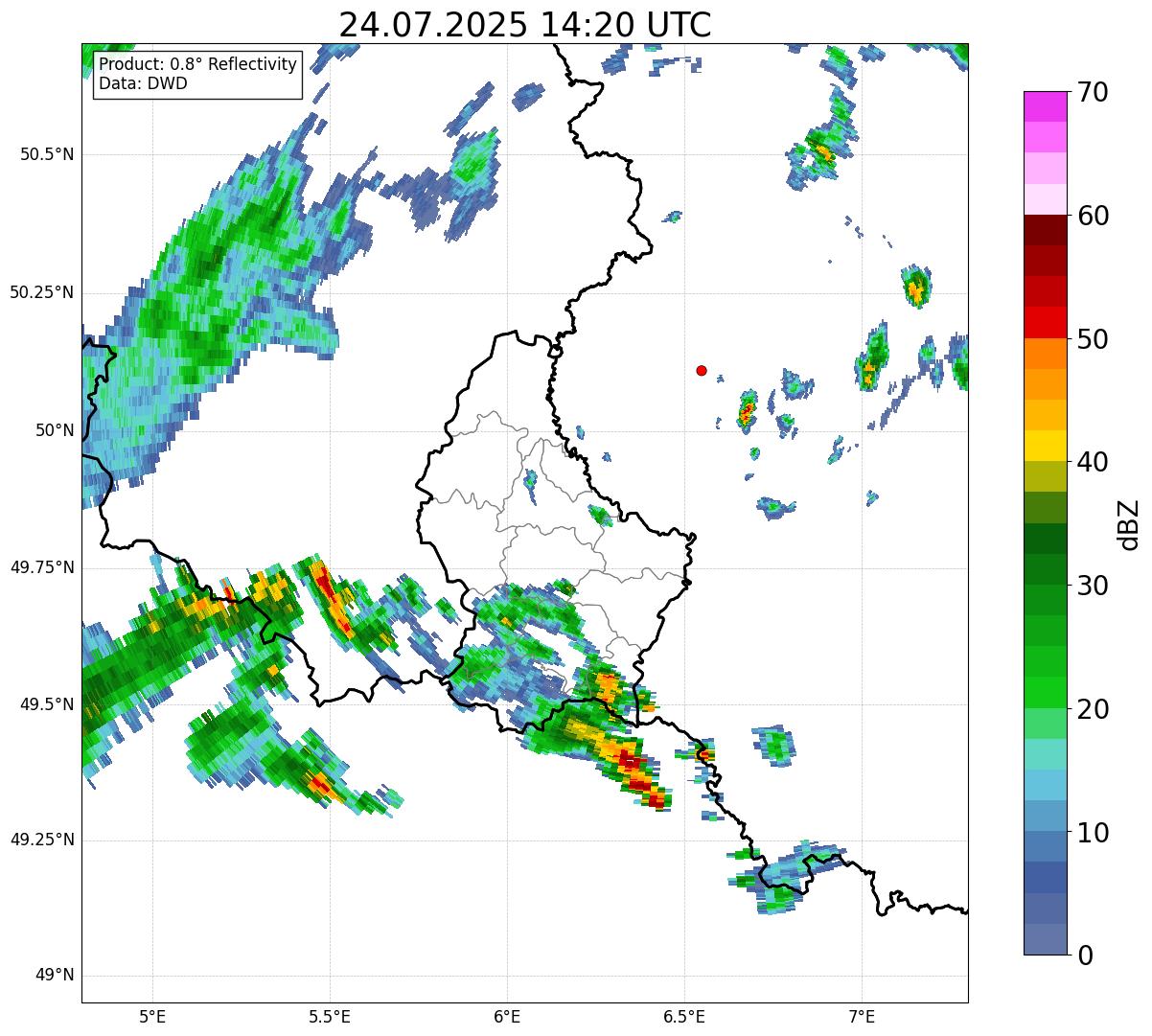The image size is (1152, 1036).
Task: Click the slate-blue colorbar segment above 0
Action: coord(1045,939)
